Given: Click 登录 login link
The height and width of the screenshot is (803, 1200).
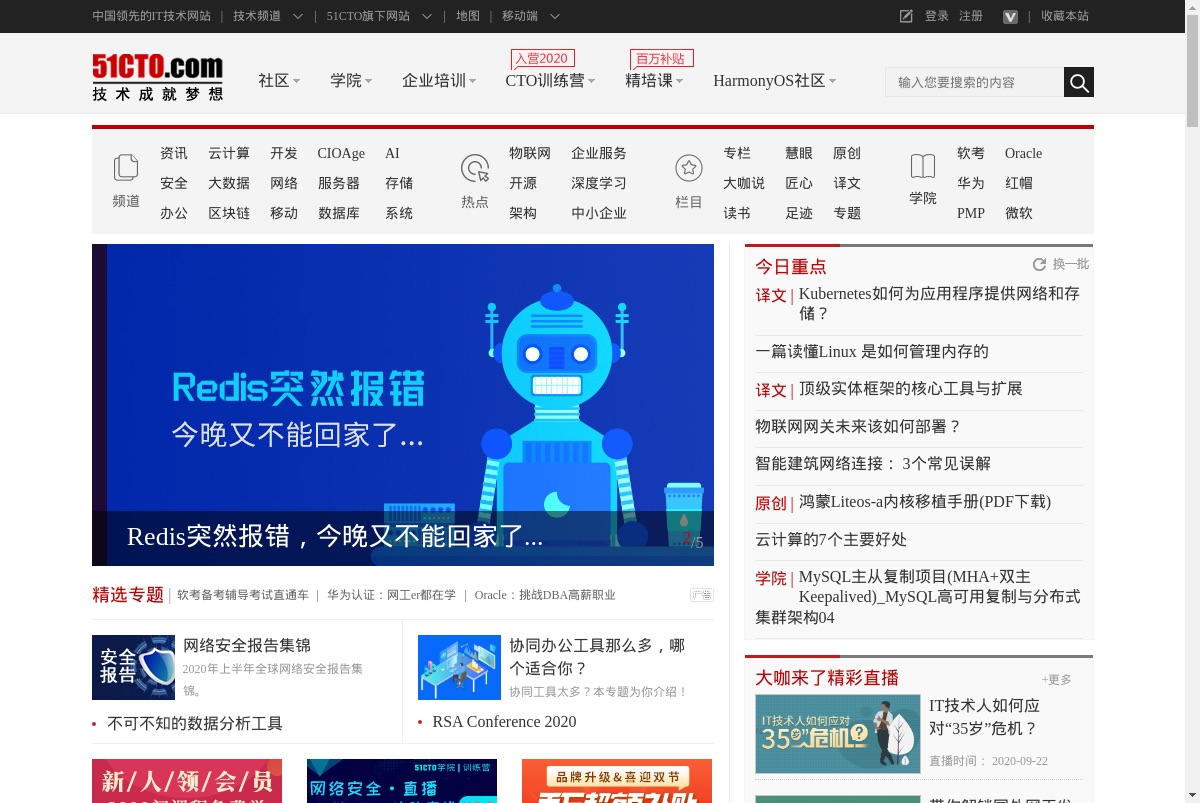Looking at the screenshot, I should (x=937, y=16).
